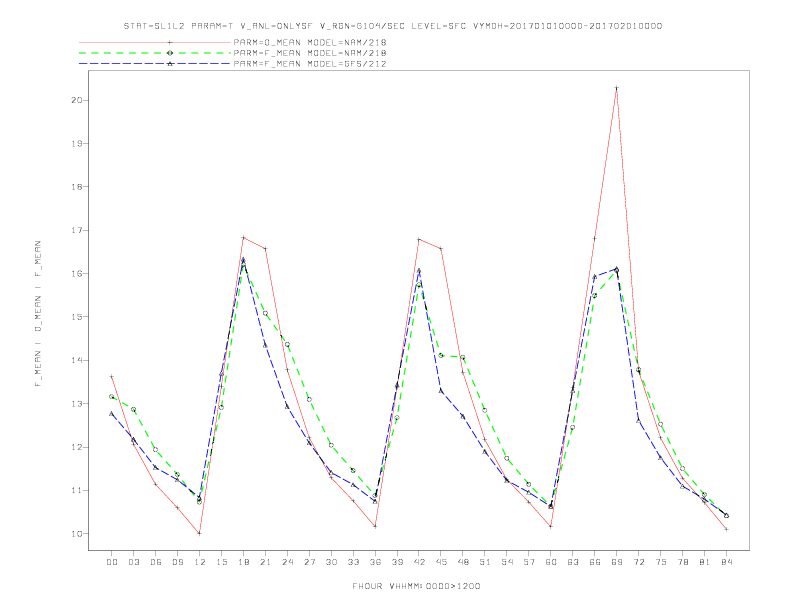The image size is (792, 612).
Task: Click x-axis forecast hour label 75
Action: point(661,562)
